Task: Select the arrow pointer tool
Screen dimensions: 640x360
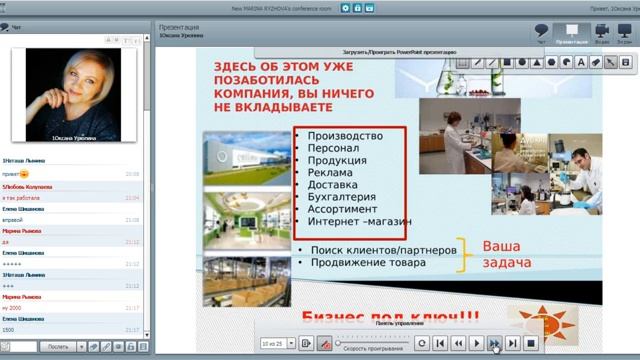Action: [x=611, y=62]
